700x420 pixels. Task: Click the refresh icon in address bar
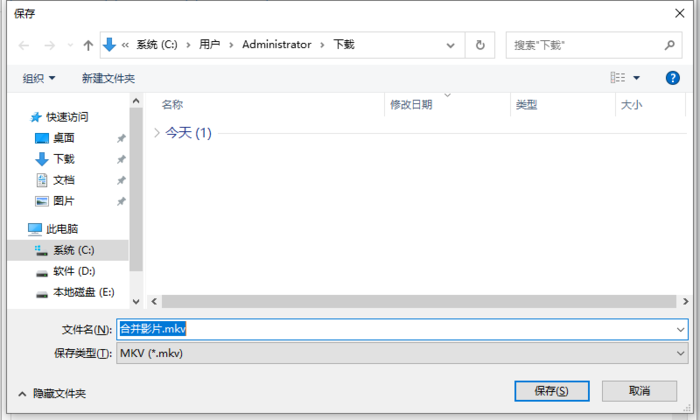point(481,45)
